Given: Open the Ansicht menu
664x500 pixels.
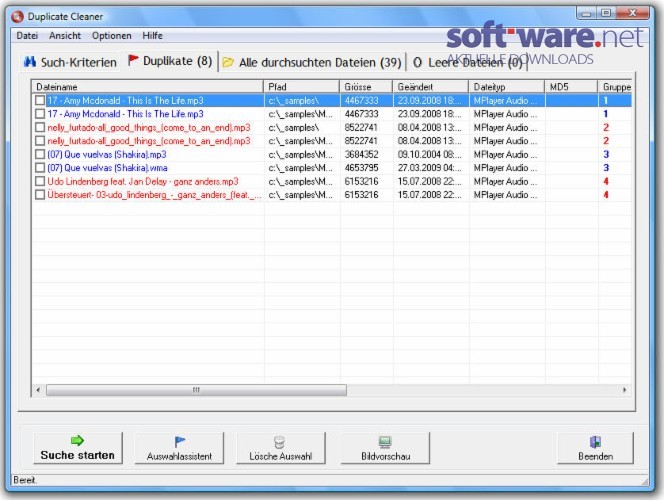Looking at the screenshot, I should [x=65, y=36].
